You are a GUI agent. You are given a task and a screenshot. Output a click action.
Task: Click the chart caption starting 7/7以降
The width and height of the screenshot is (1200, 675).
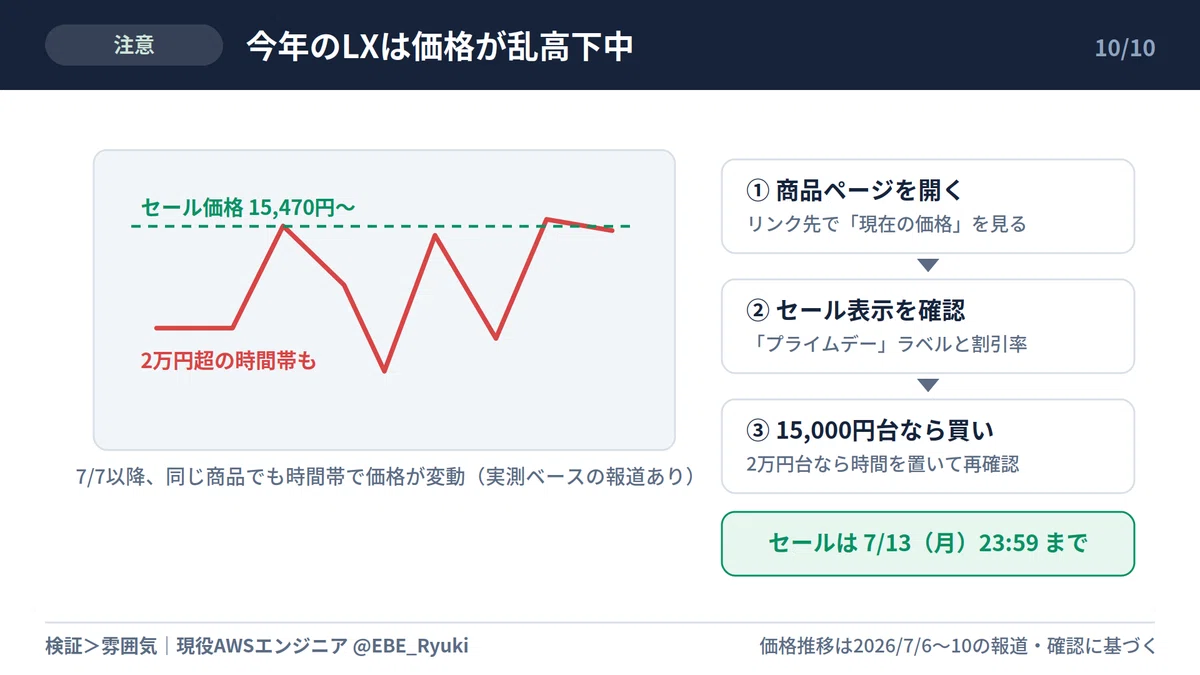tap(384, 476)
